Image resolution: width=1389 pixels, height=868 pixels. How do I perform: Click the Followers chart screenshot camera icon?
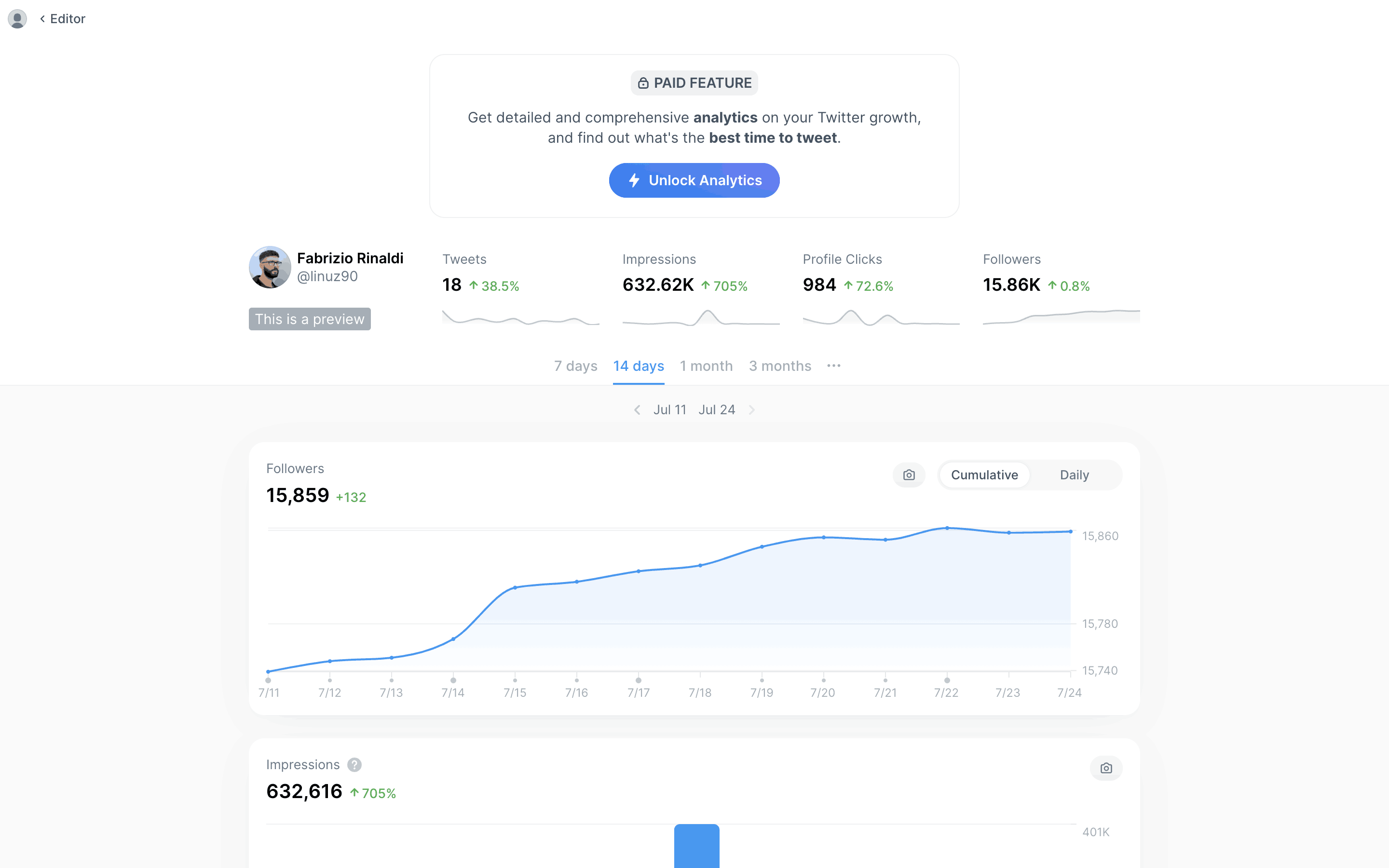(909, 475)
